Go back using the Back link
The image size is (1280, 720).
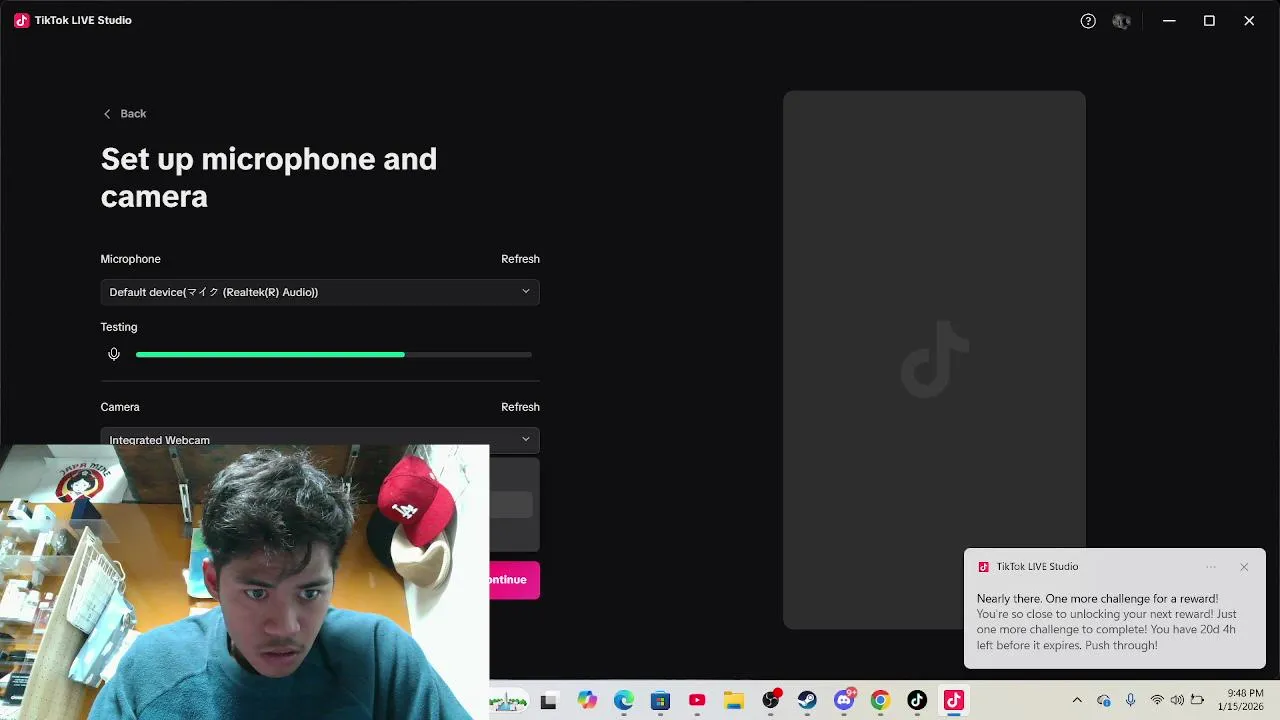(x=125, y=114)
